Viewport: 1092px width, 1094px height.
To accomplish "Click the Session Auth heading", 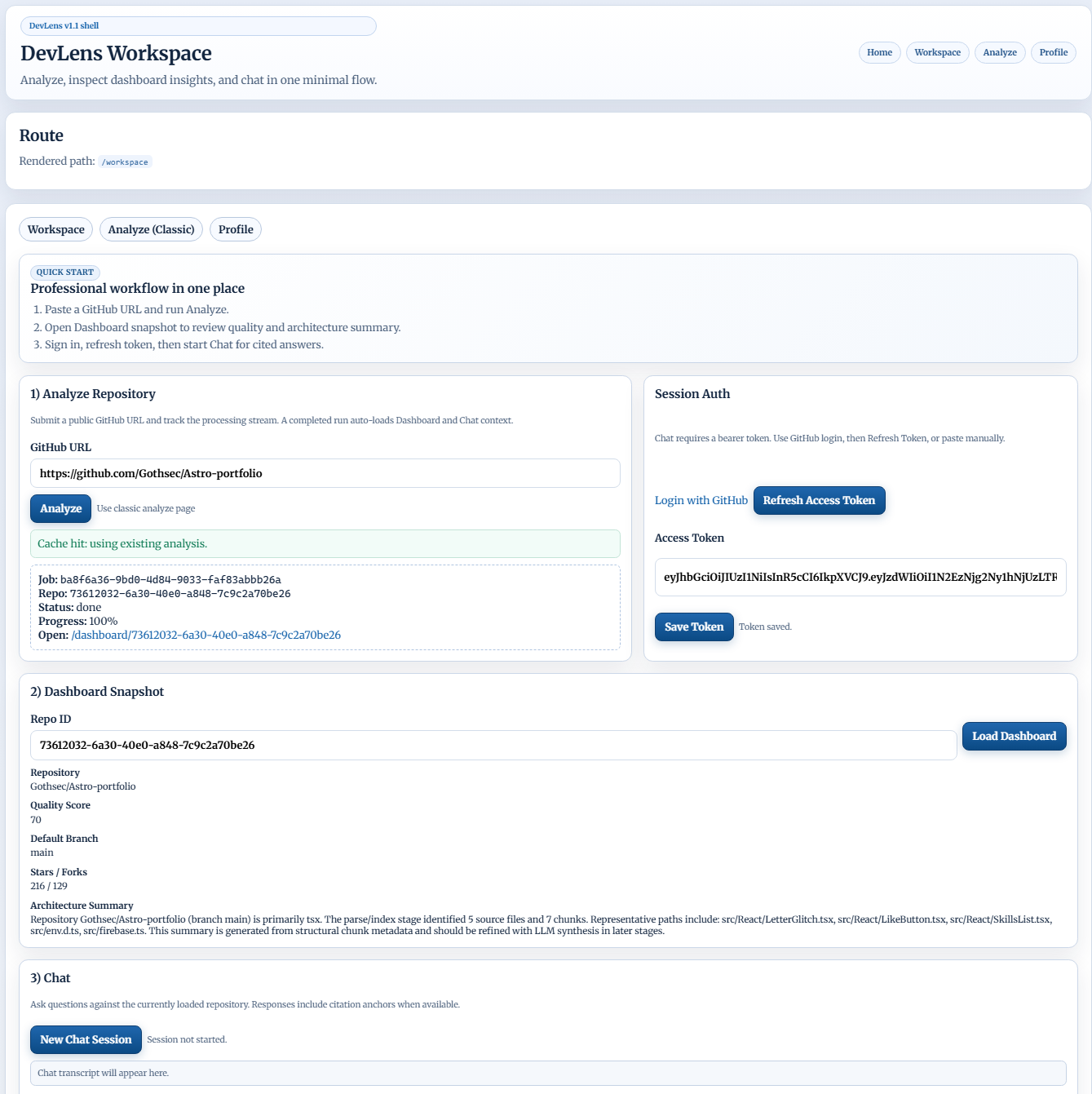I will [x=692, y=394].
